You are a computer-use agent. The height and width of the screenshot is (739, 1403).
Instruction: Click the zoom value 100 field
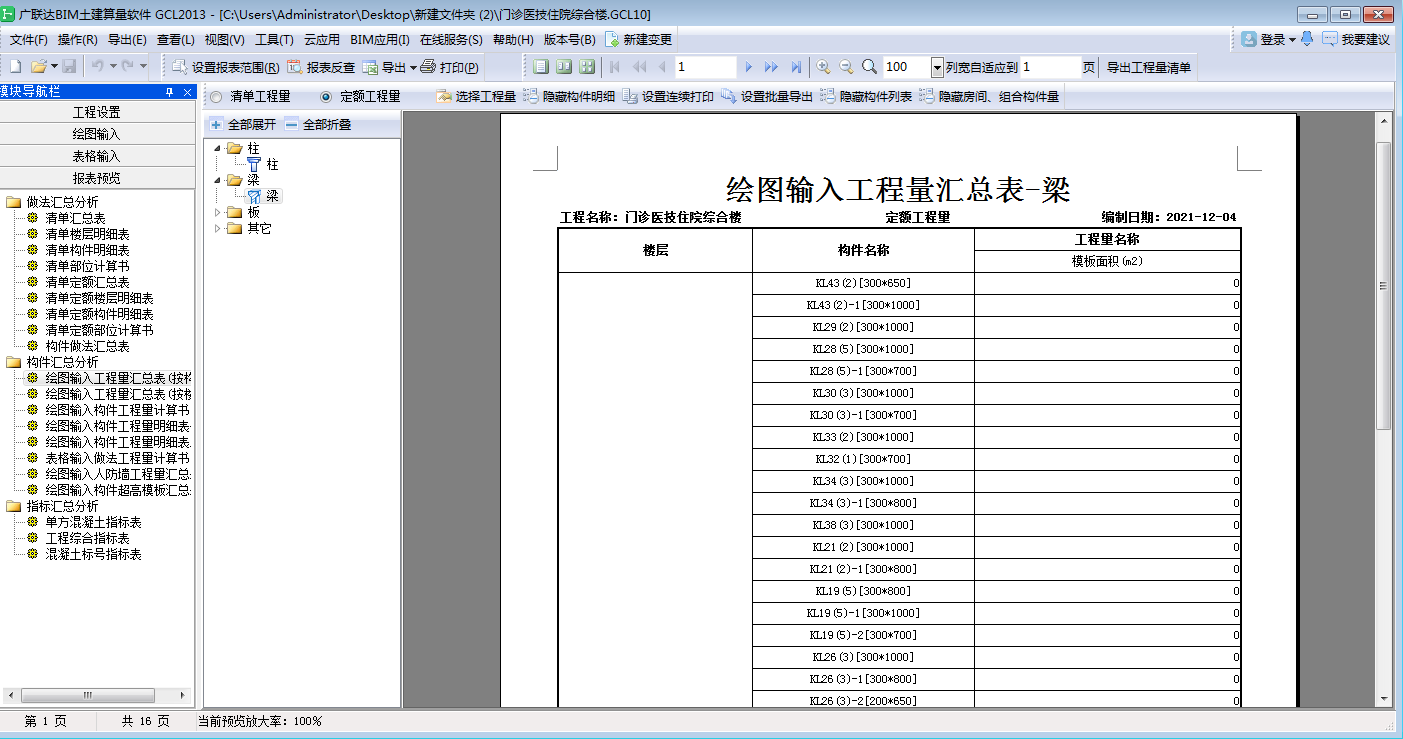(906, 67)
